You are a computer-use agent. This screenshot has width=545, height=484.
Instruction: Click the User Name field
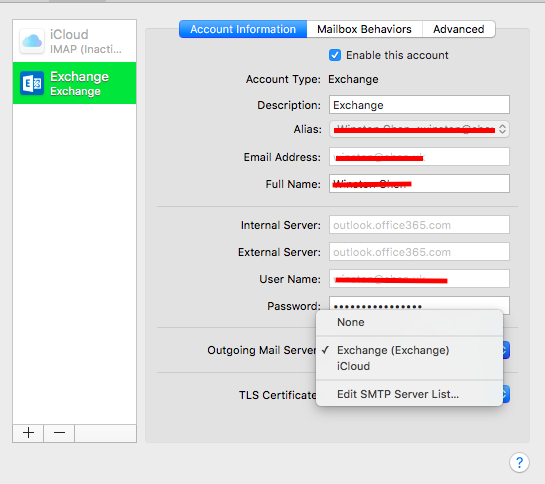point(419,279)
